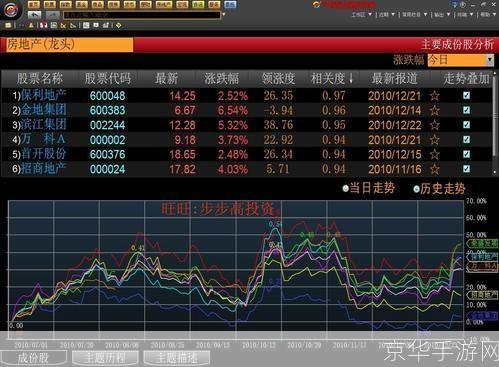Screen dimensions: 499x367
Task: Disable overlay checkbox in 招商地产 row
Action: coord(466,169)
